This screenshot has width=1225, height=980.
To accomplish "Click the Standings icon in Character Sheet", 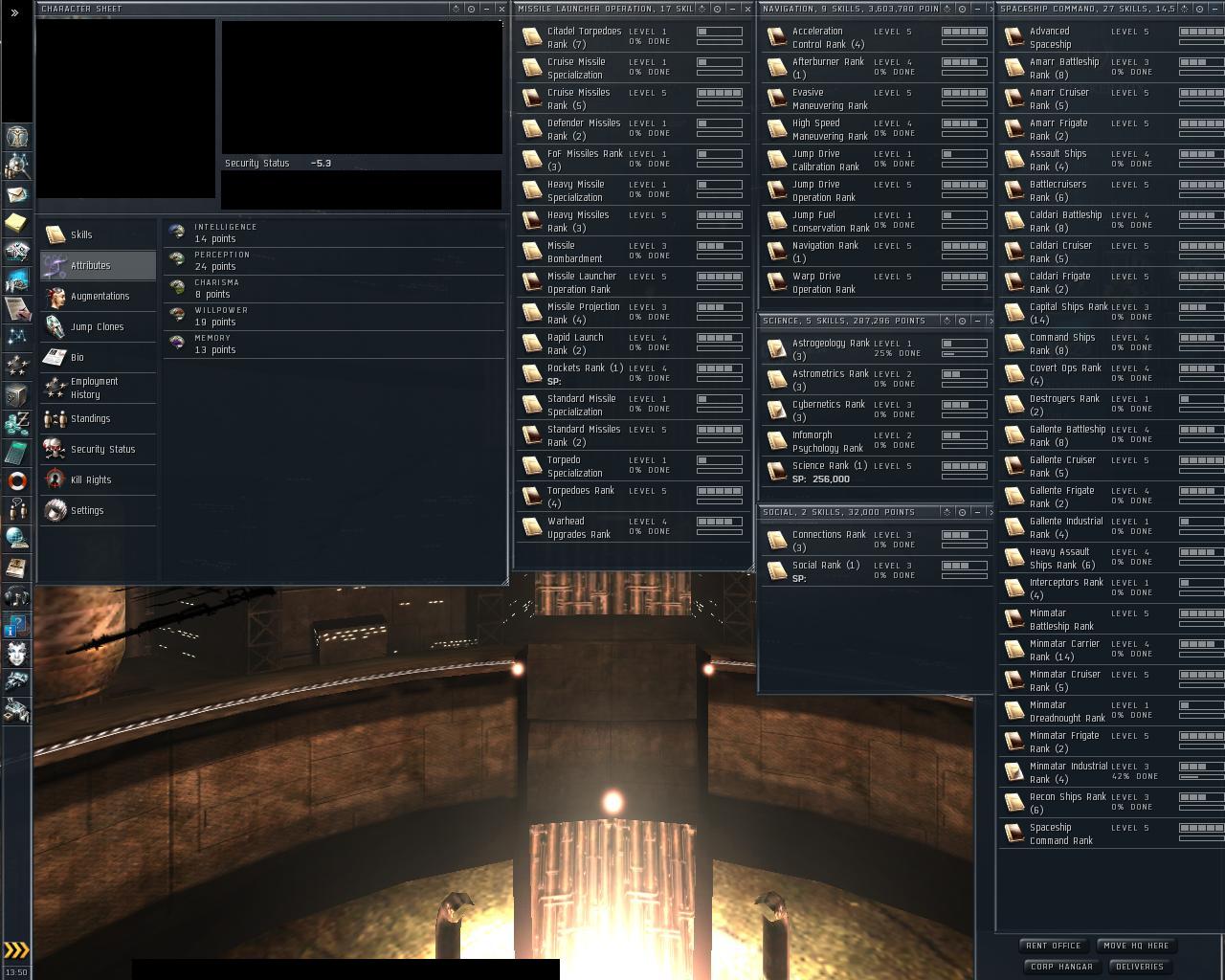I will (x=56, y=418).
